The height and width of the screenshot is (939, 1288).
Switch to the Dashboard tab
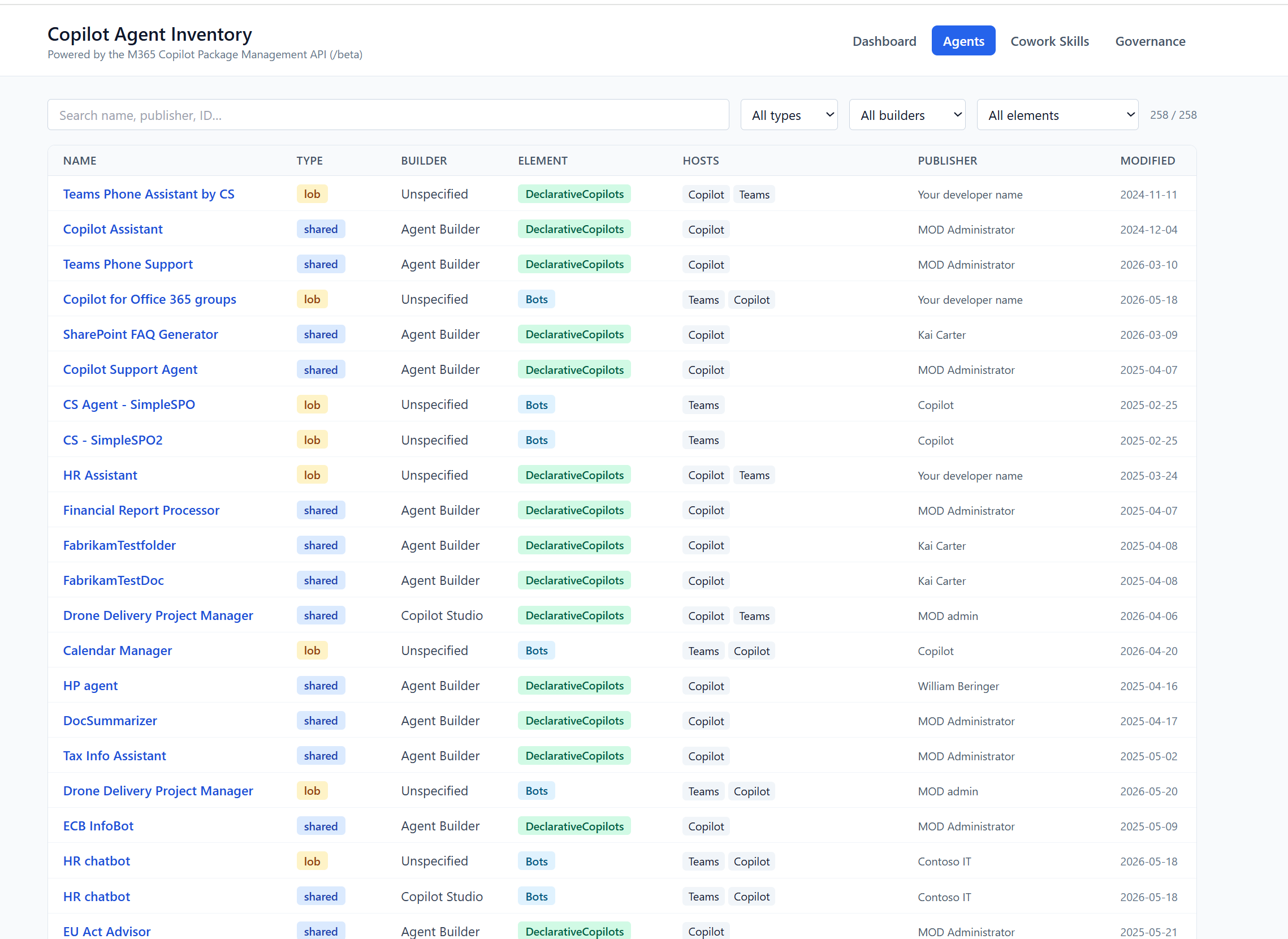[x=884, y=41]
